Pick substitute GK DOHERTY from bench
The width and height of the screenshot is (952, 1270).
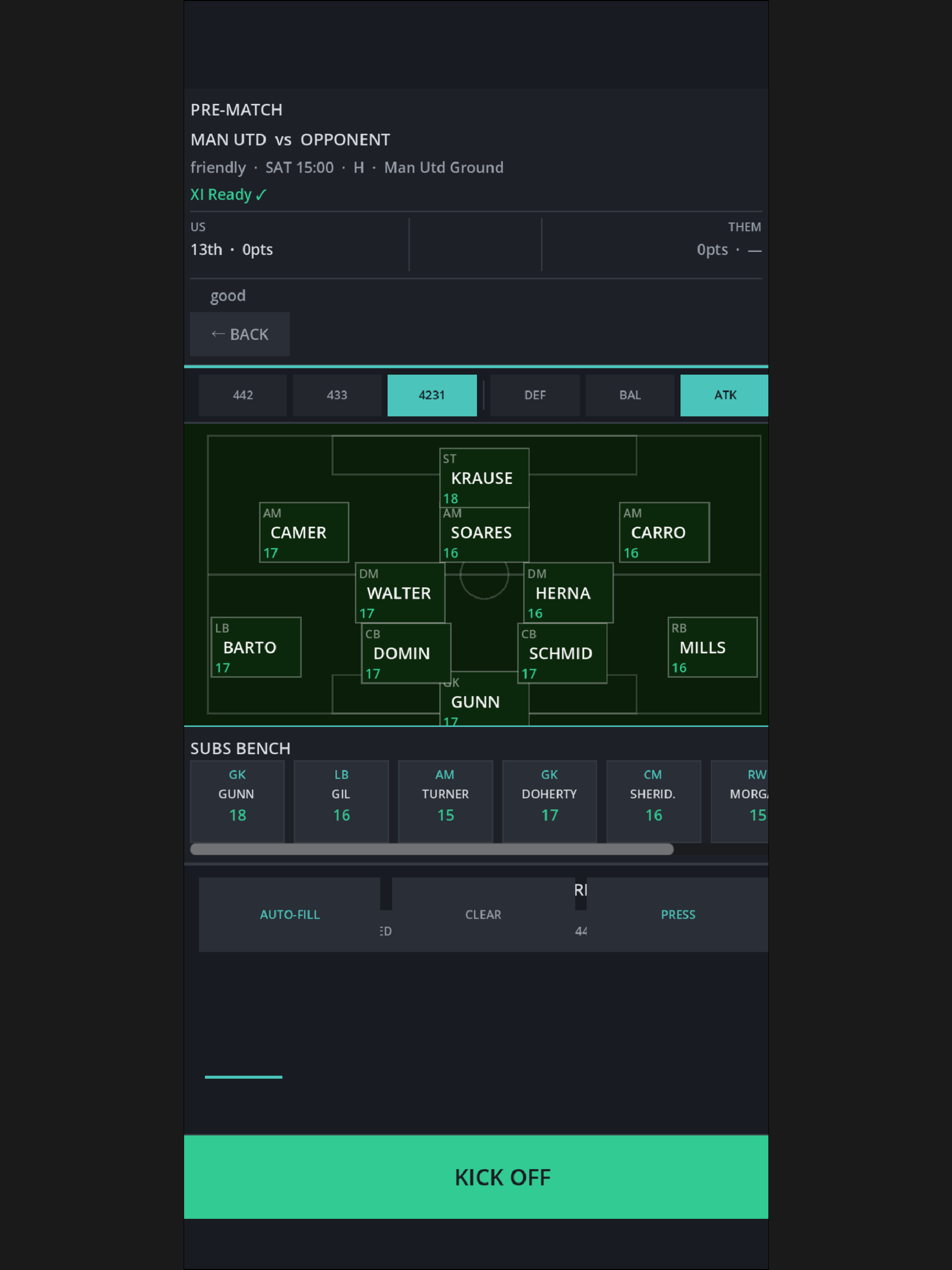click(550, 802)
